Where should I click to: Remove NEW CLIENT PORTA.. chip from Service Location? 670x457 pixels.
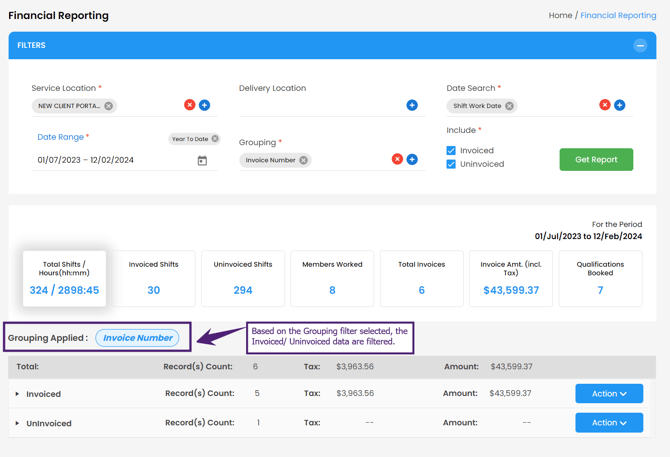[x=109, y=106]
